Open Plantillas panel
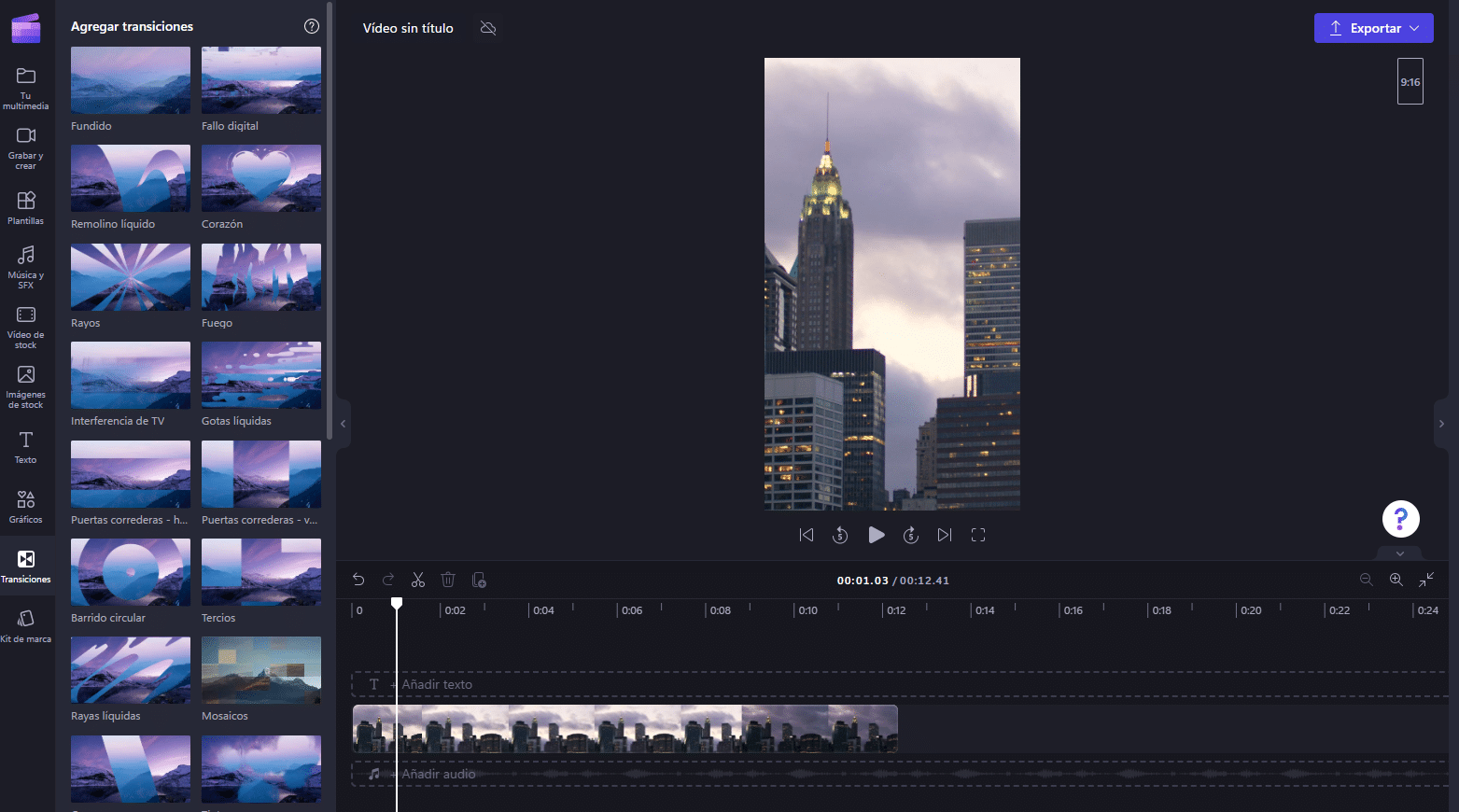The width and height of the screenshot is (1459, 812). [x=26, y=208]
